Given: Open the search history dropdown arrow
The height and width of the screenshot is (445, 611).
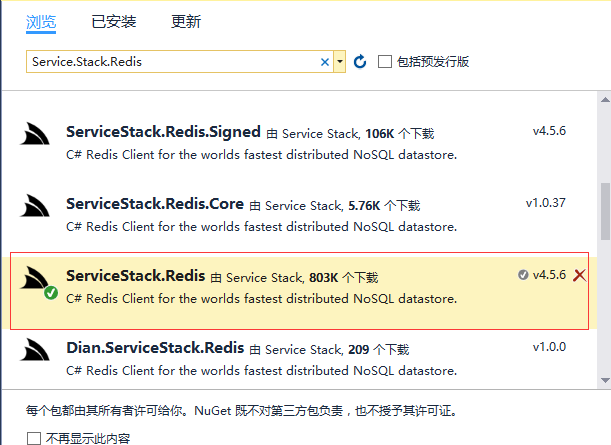Looking at the screenshot, I should pos(340,62).
